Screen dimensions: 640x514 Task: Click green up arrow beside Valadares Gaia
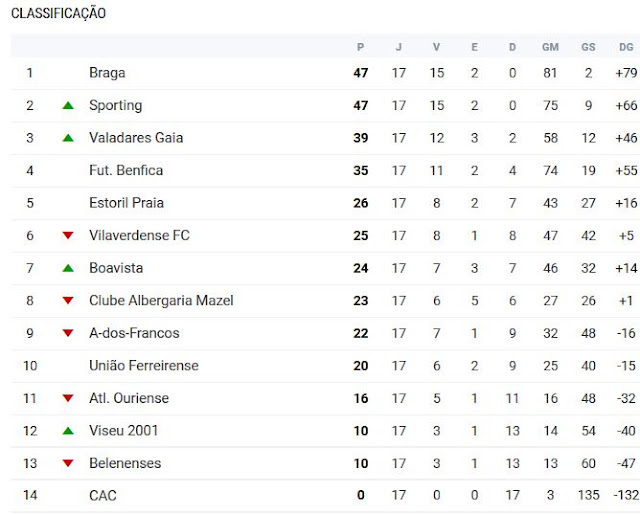tap(68, 138)
